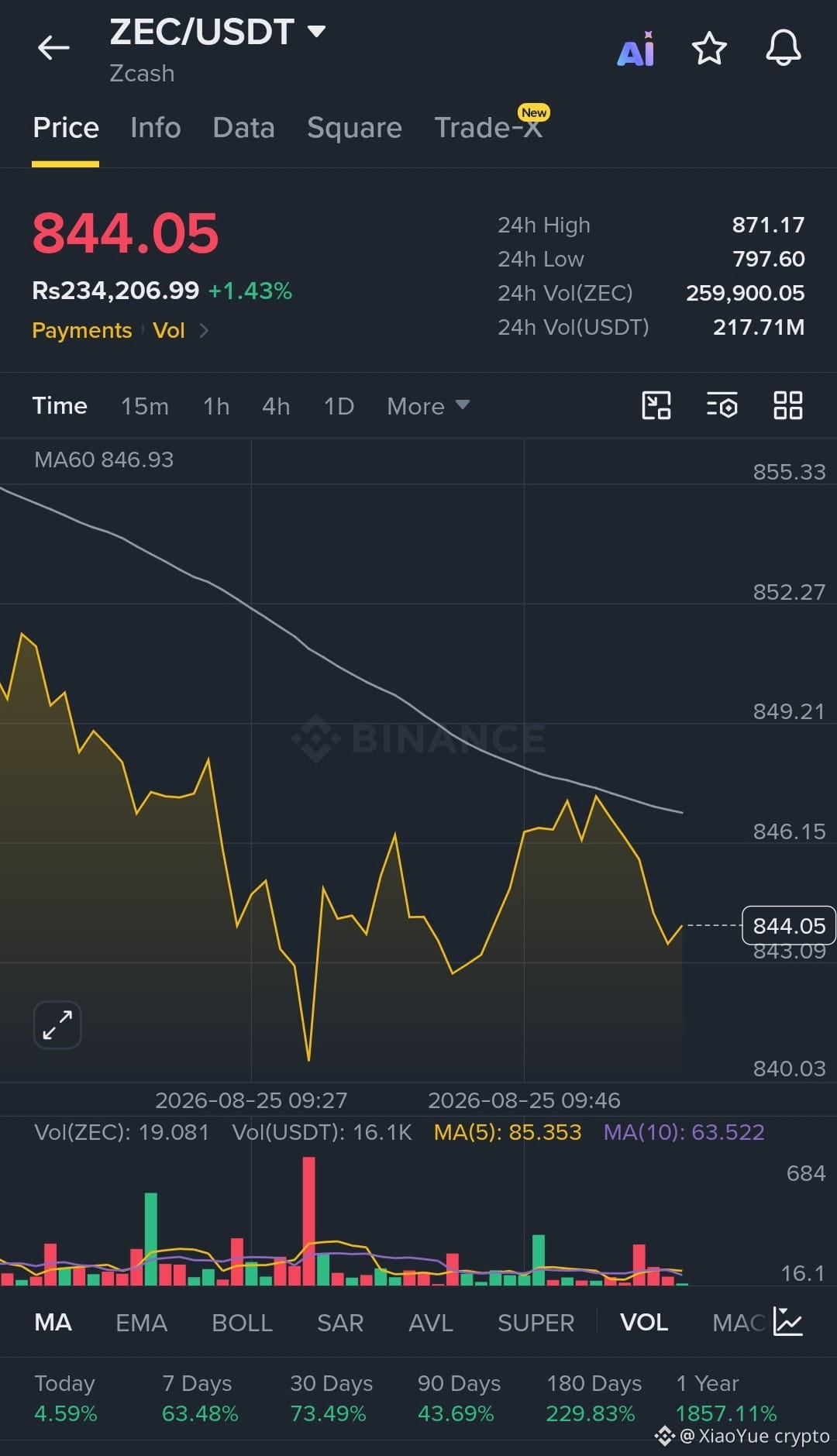Tap the Vol(USDT): 16.1K label
The height and width of the screenshot is (1456, 837).
coord(322,1132)
